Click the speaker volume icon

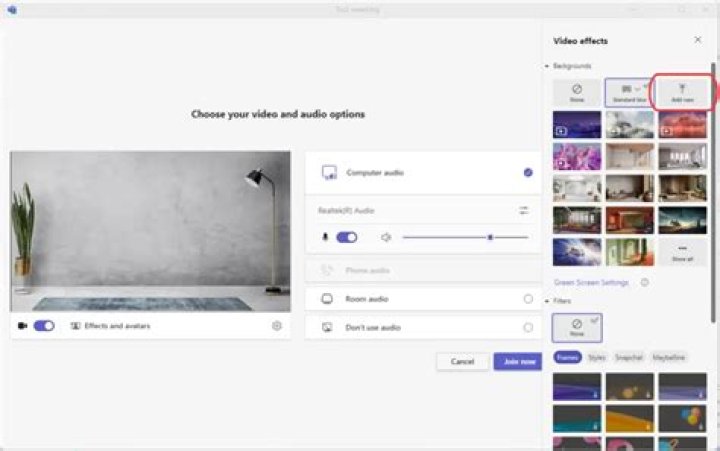(385, 238)
